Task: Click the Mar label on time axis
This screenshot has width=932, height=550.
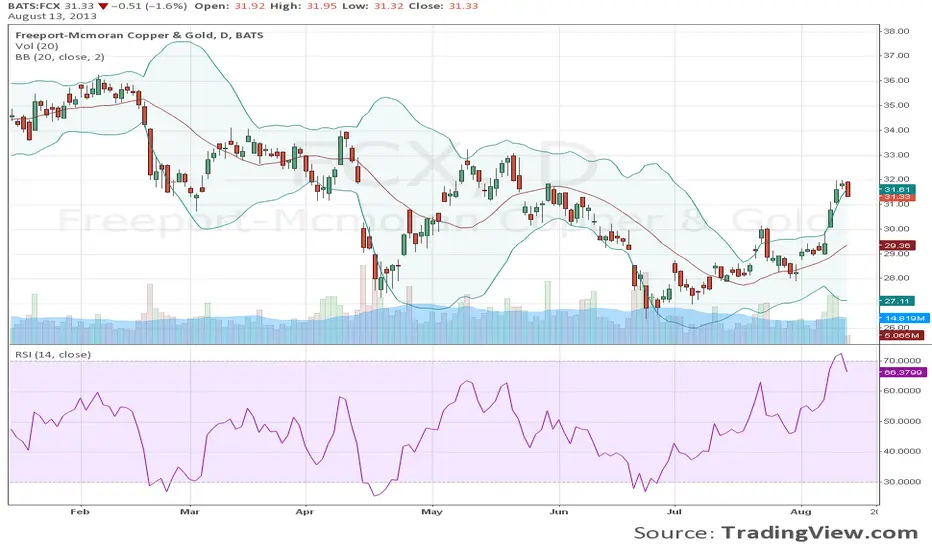Action: [190, 511]
